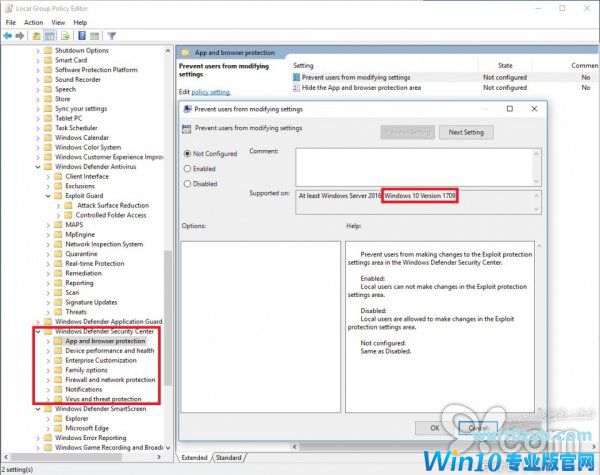Click the settings list horizontal scrollbar
Screen dimensions: 600x475
tap(444, 447)
